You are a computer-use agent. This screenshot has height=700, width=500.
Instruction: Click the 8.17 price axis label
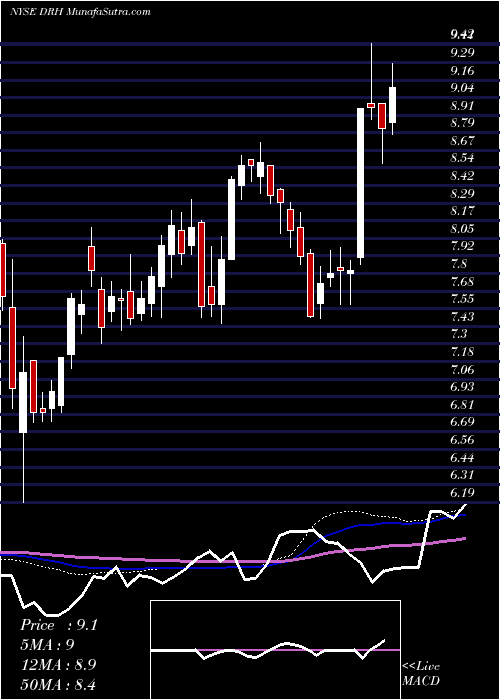tap(462, 211)
